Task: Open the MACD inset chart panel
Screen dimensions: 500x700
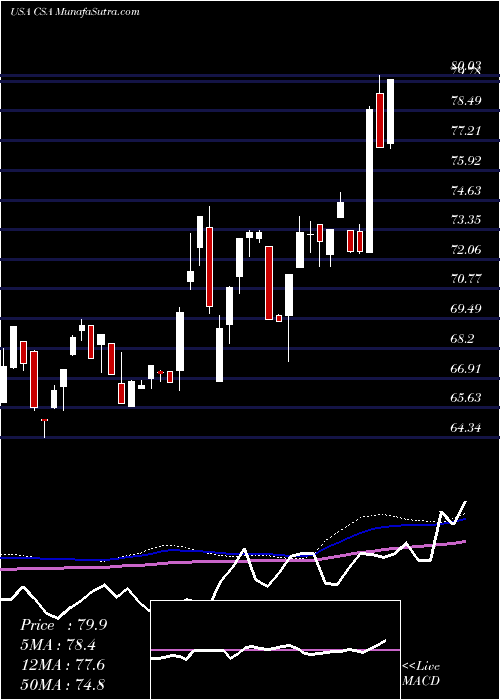Action: tap(276, 650)
